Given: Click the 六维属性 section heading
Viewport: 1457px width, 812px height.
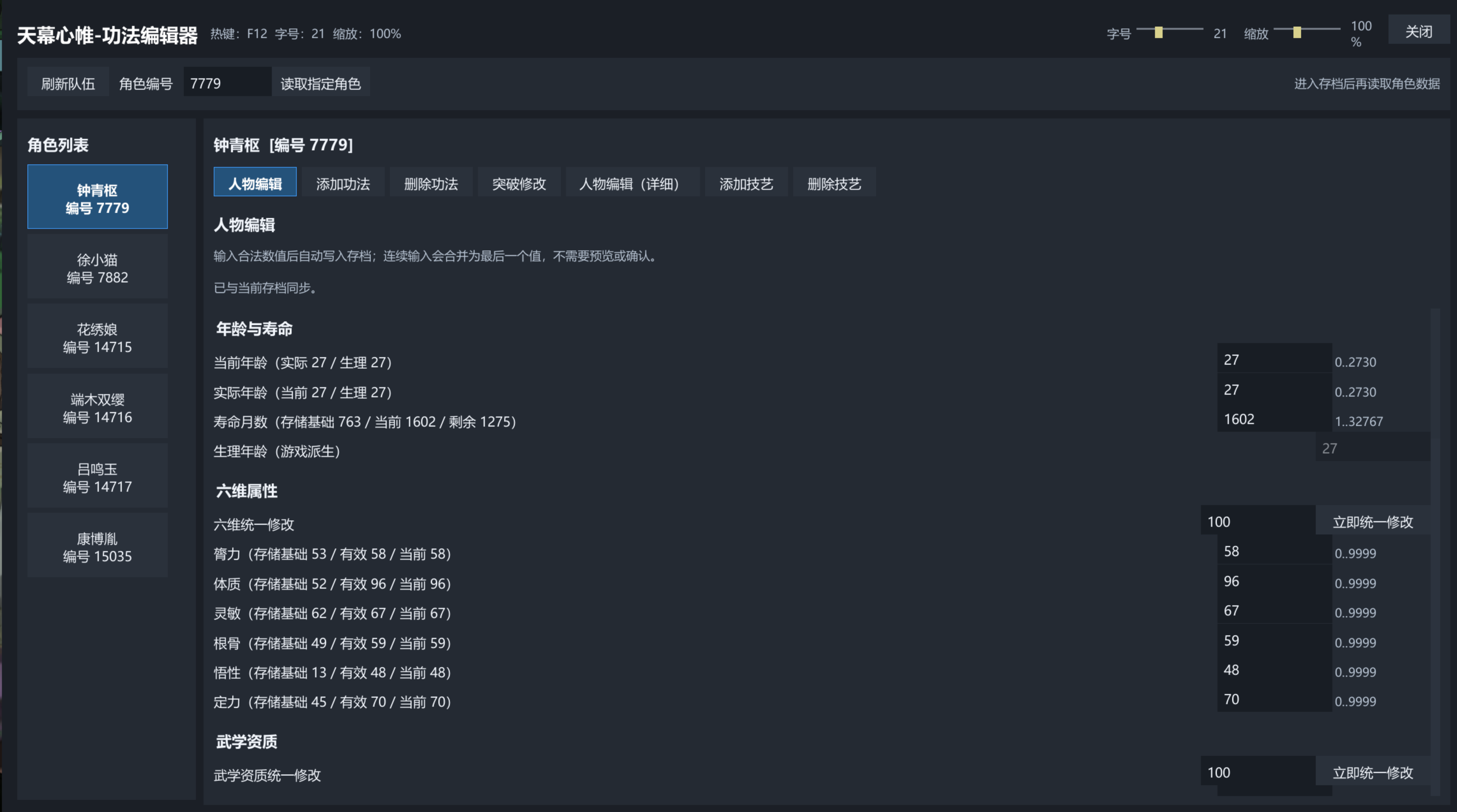Looking at the screenshot, I should [x=247, y=491].
